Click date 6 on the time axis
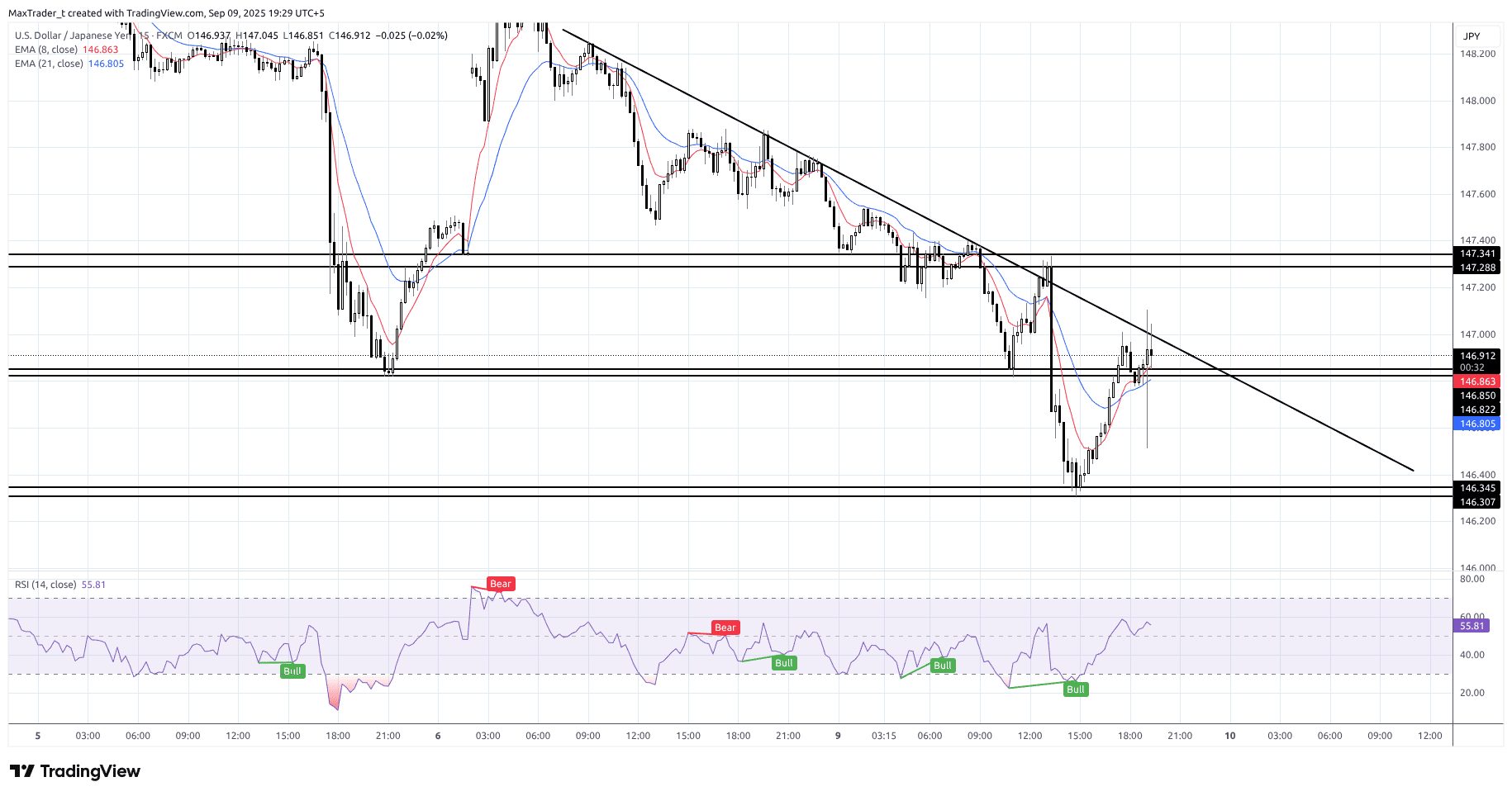Screen dimensions: 1512x796 pos(438,736)
